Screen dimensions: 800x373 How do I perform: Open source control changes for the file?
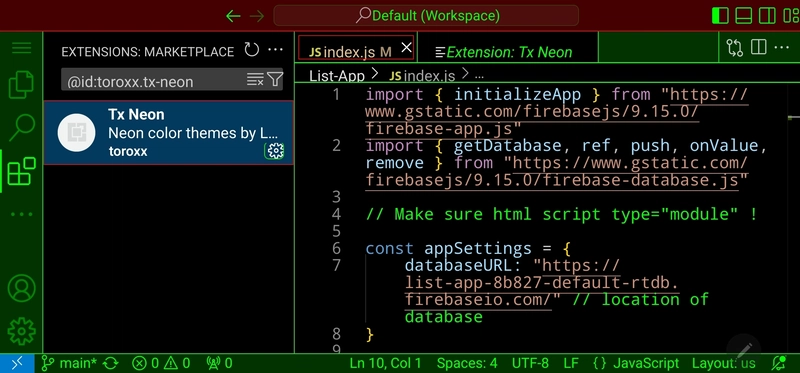click(735, 48)
